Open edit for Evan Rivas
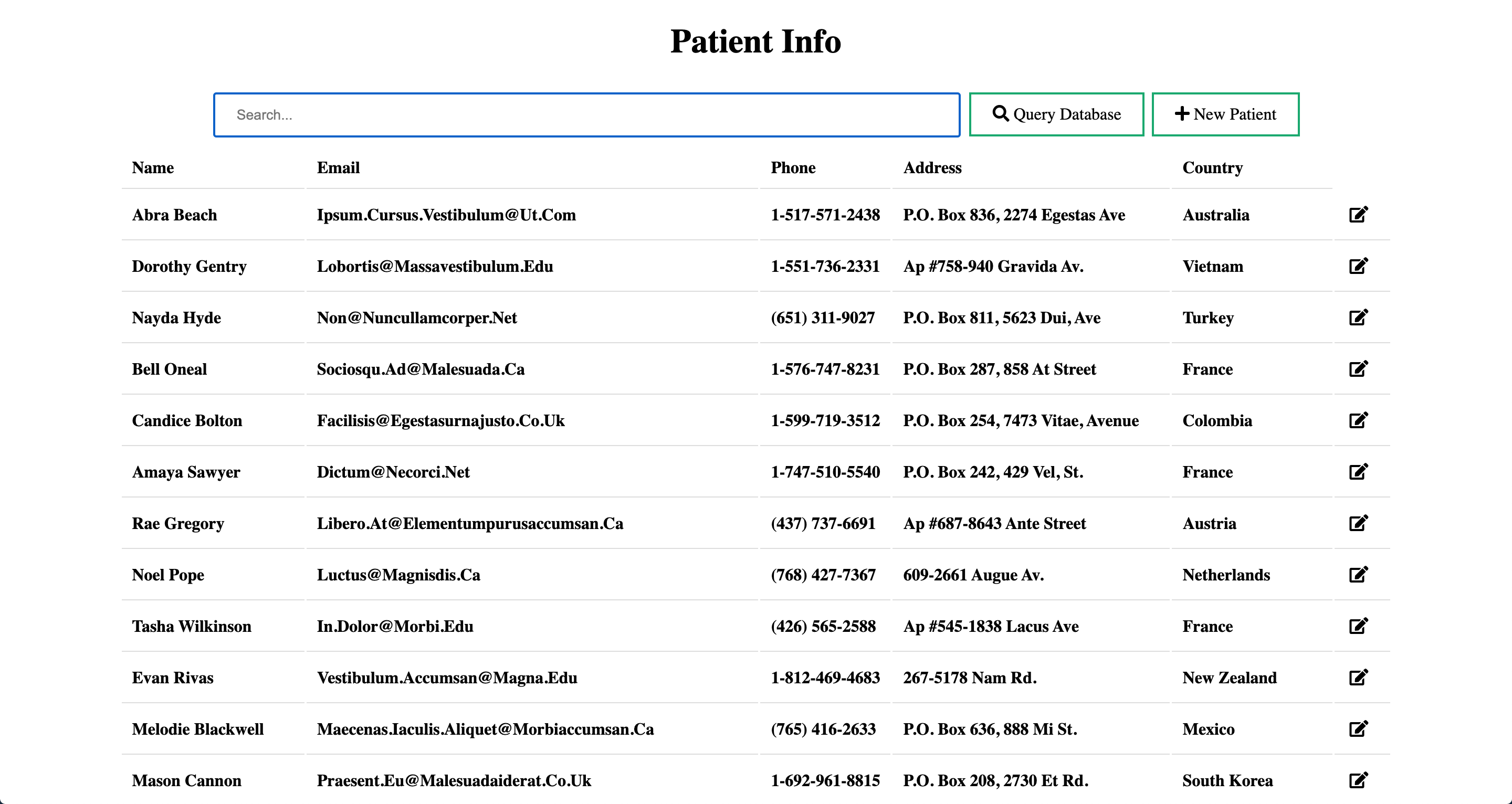1512x804 pixels. click(x=1358, y=677)
